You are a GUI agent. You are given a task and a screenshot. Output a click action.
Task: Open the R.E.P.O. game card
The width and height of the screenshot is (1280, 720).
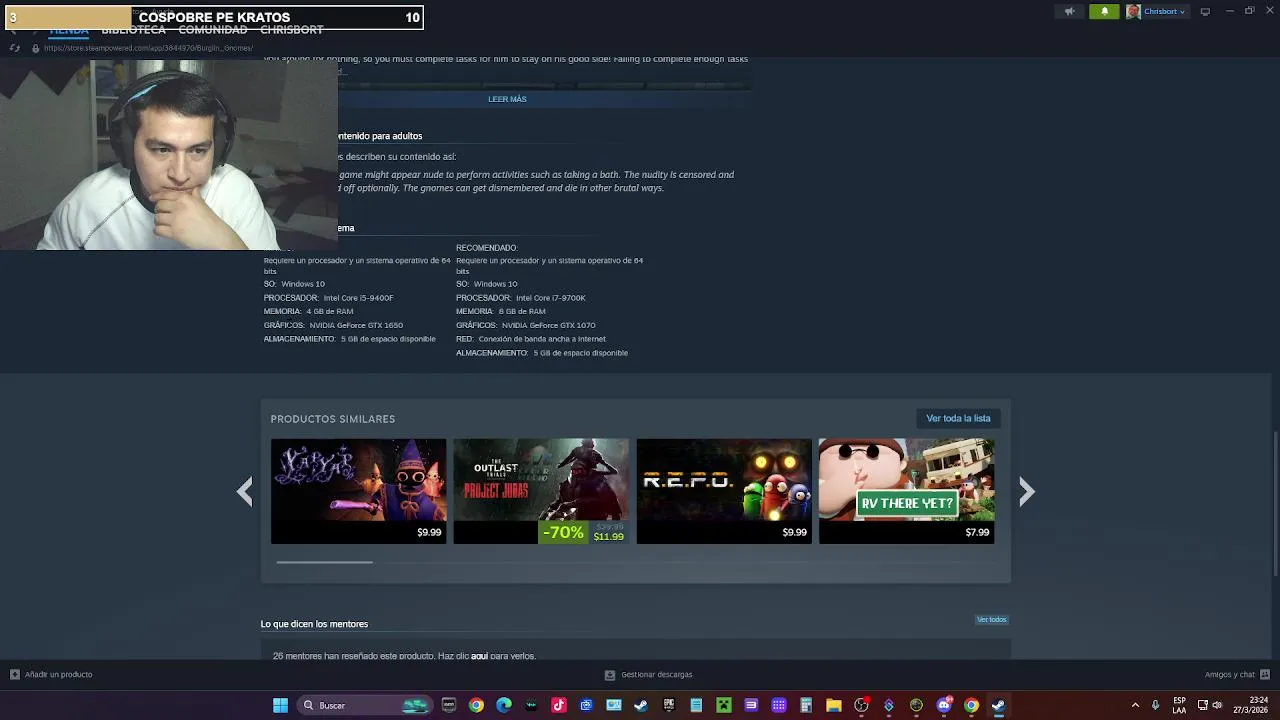click(x=724, y=491)
